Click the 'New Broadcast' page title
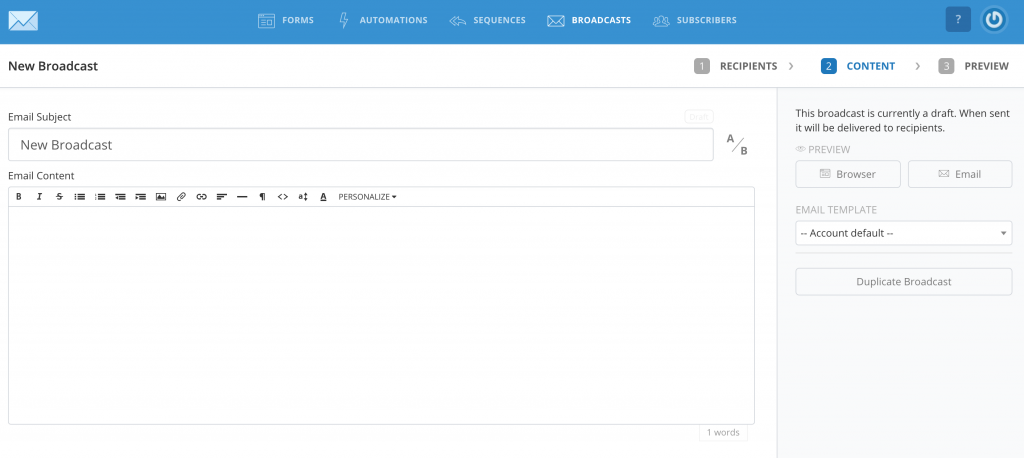 pos(53,66)
